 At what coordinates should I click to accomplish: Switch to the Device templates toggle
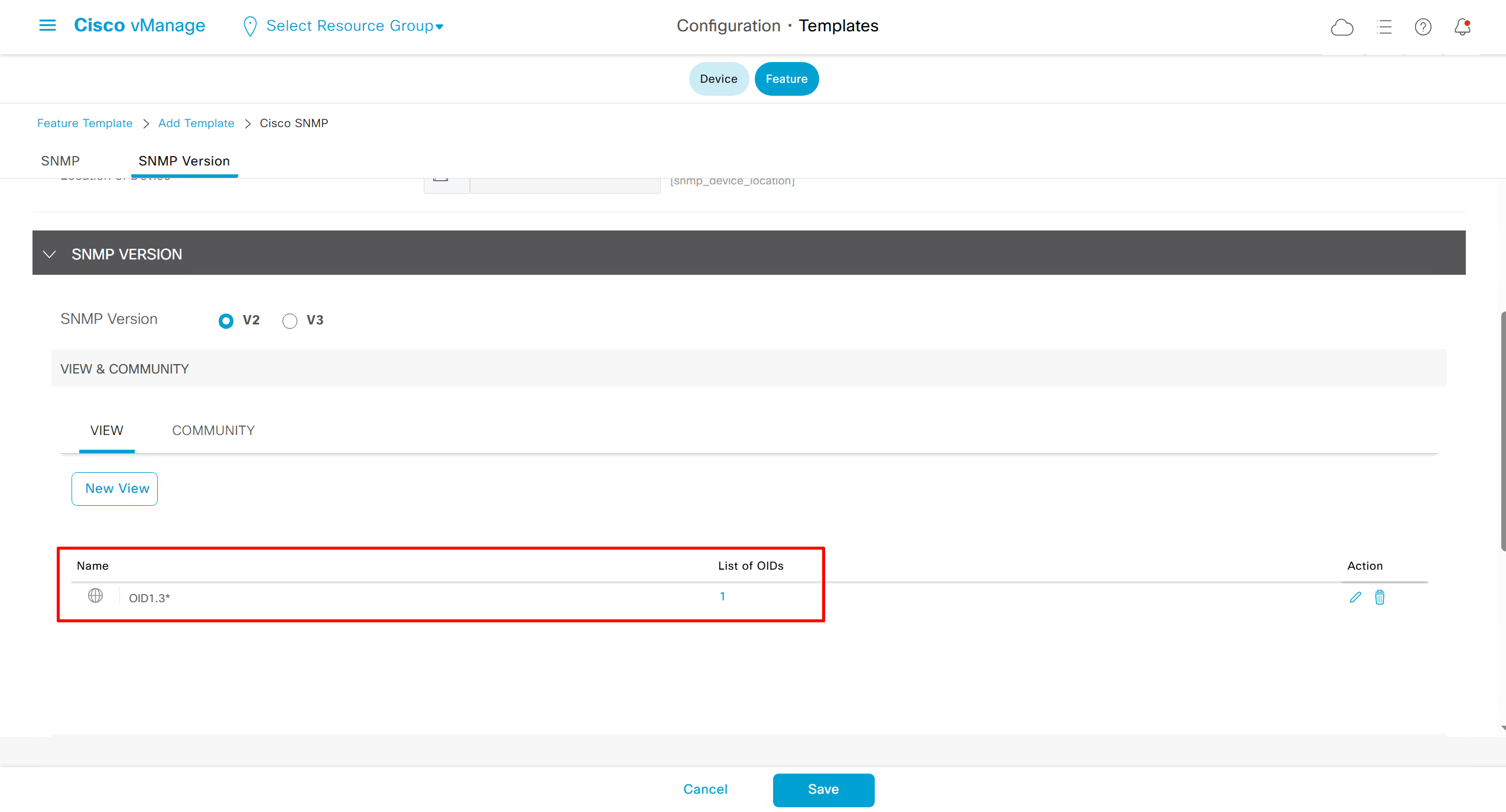pyautogui.click(x=718, y=79)
